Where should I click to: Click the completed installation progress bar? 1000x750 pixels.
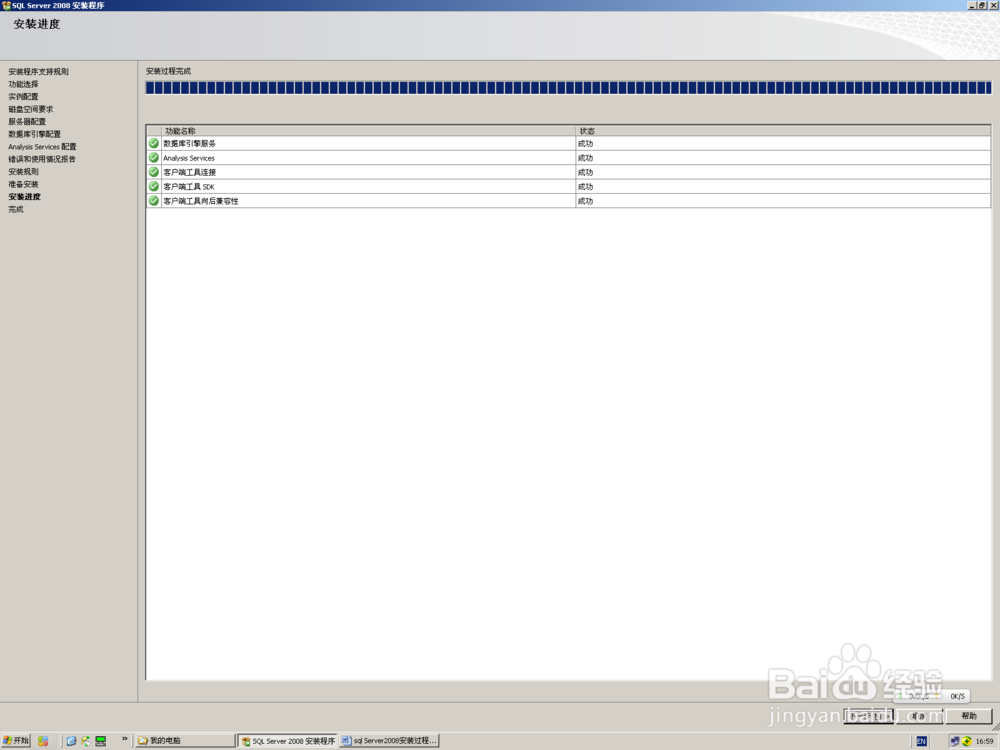[x=568, y=88]
